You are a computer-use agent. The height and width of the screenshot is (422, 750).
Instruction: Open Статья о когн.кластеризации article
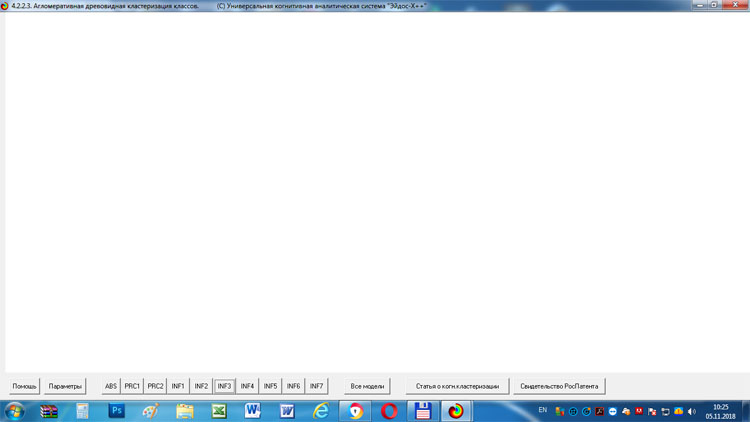tap(457, 386)
